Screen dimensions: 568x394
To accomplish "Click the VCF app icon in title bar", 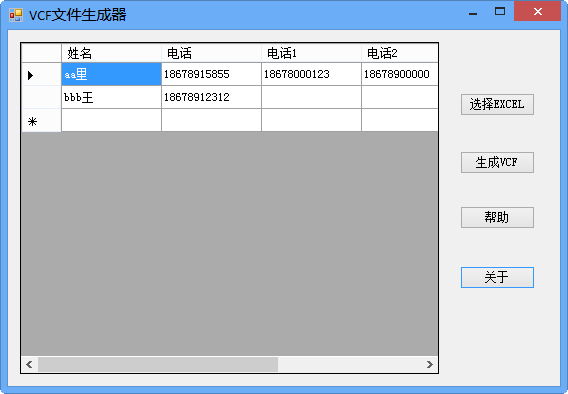I will pyautogui.click(x=16, y=15).
